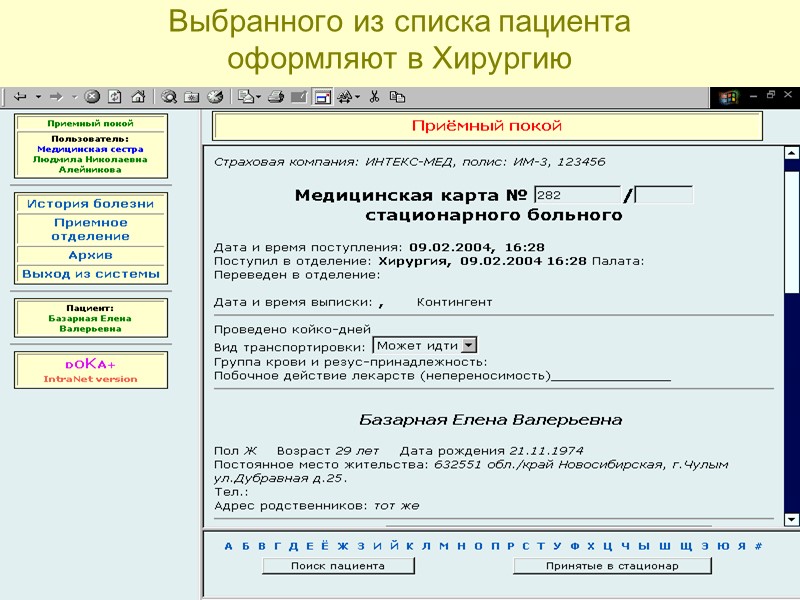Go forward with the Forward arrow

(x=56, y=96)
